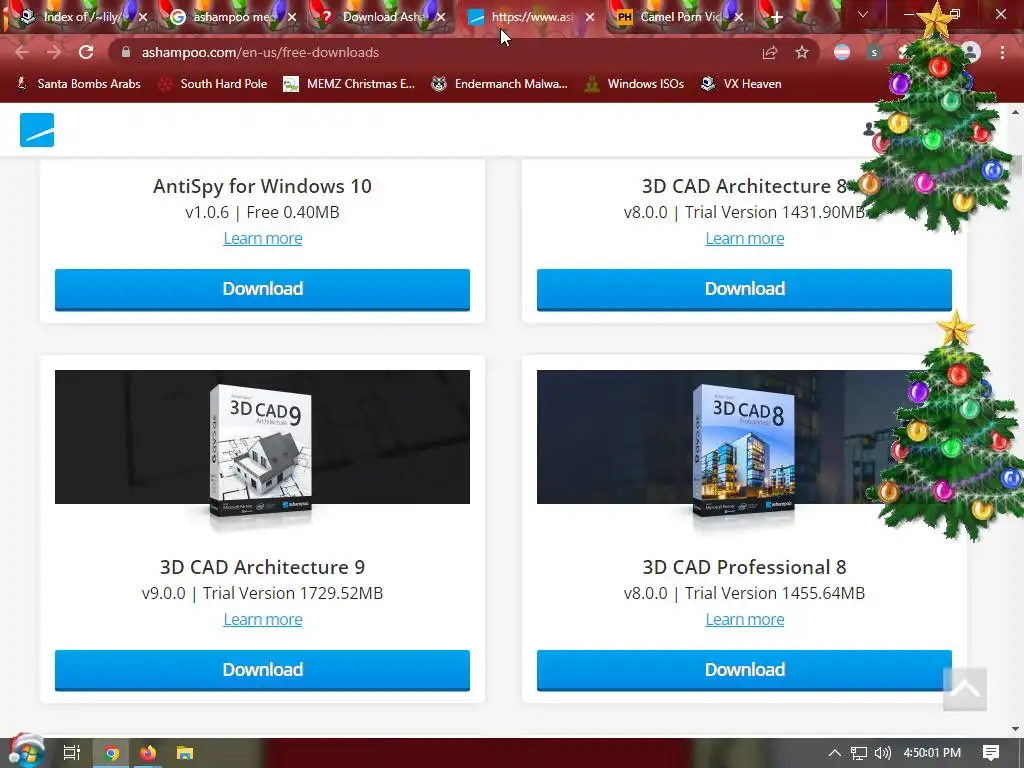Click the 'v1.0.6 | Free 0.40MB' text

(262, 212)
